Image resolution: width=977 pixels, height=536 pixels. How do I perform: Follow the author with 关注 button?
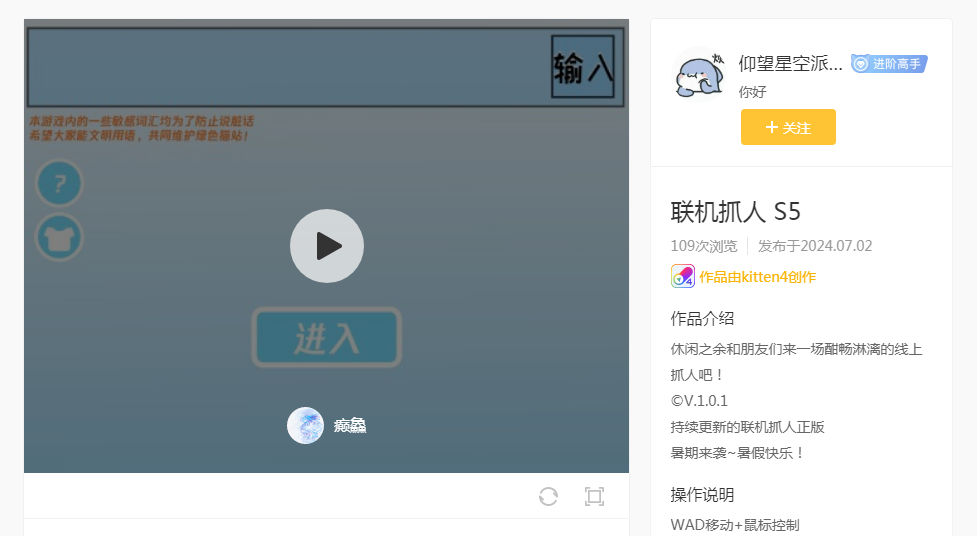point(788,127)
